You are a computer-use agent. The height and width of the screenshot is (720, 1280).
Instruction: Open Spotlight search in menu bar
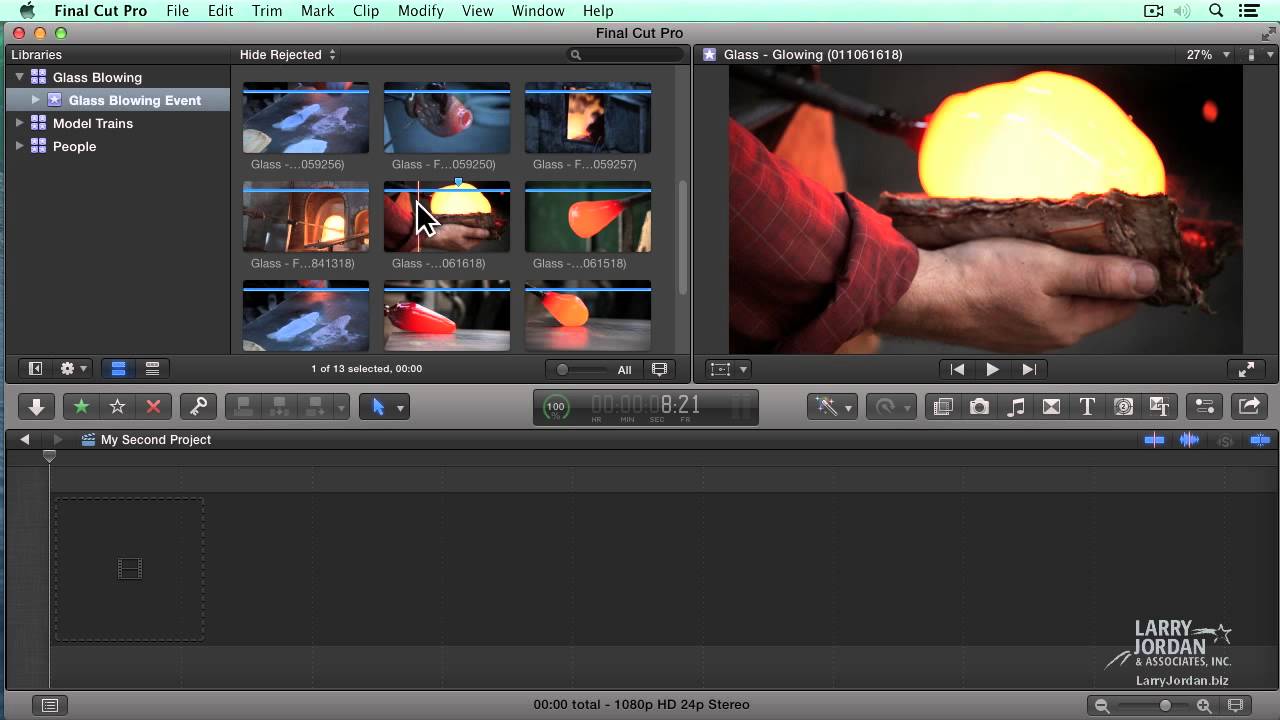(x=1216, y=11)
